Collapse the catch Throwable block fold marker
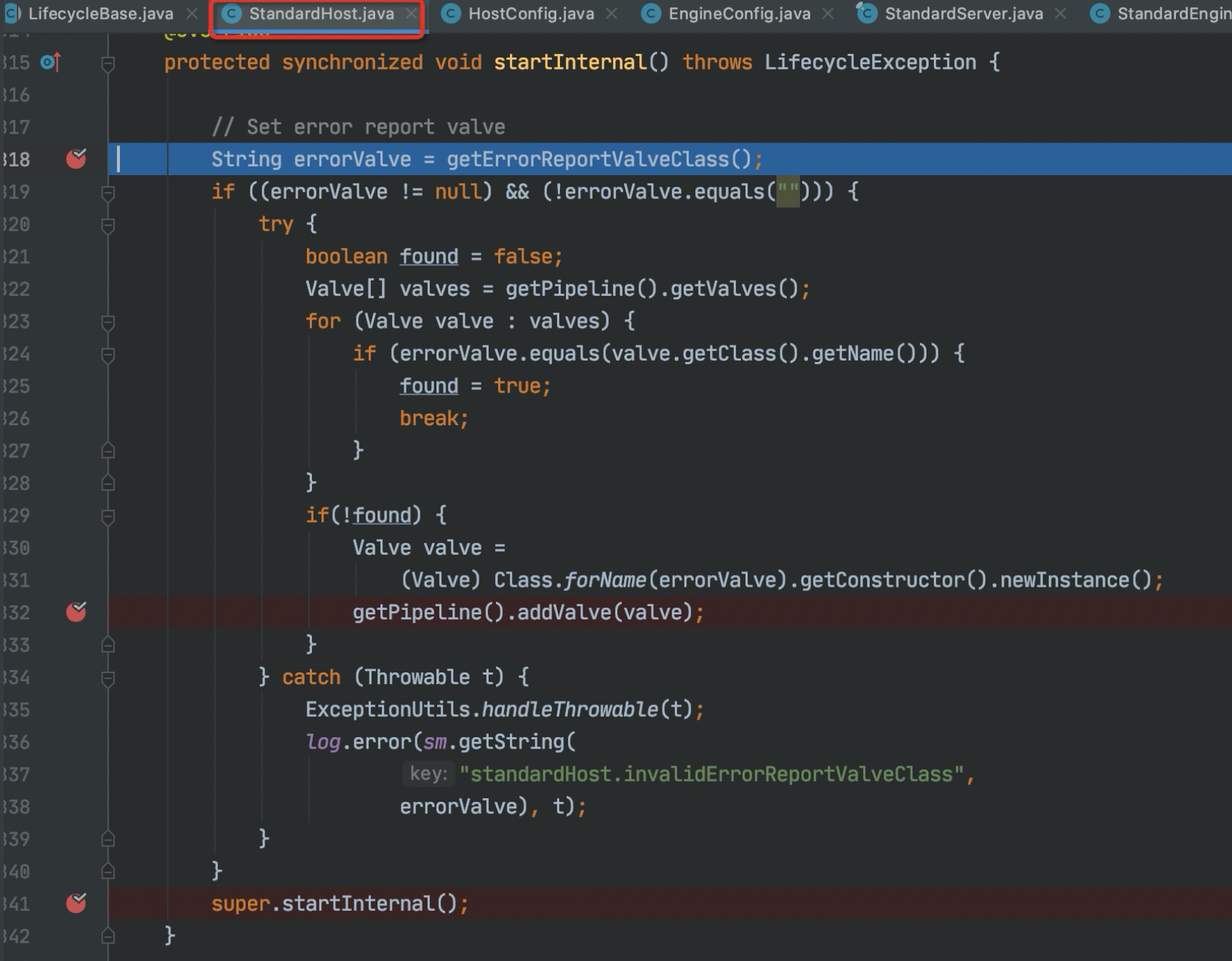The height and width of the screenshot is (961, 1232). pos(108,680)
